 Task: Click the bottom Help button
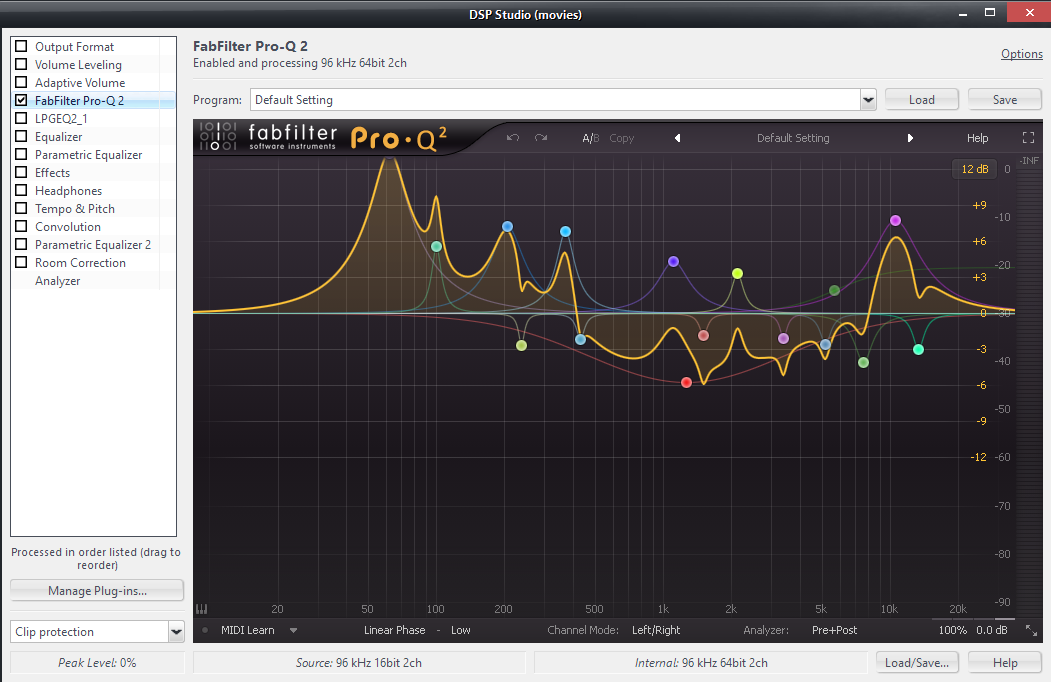pyautogui.click(x=1004, y=663)
